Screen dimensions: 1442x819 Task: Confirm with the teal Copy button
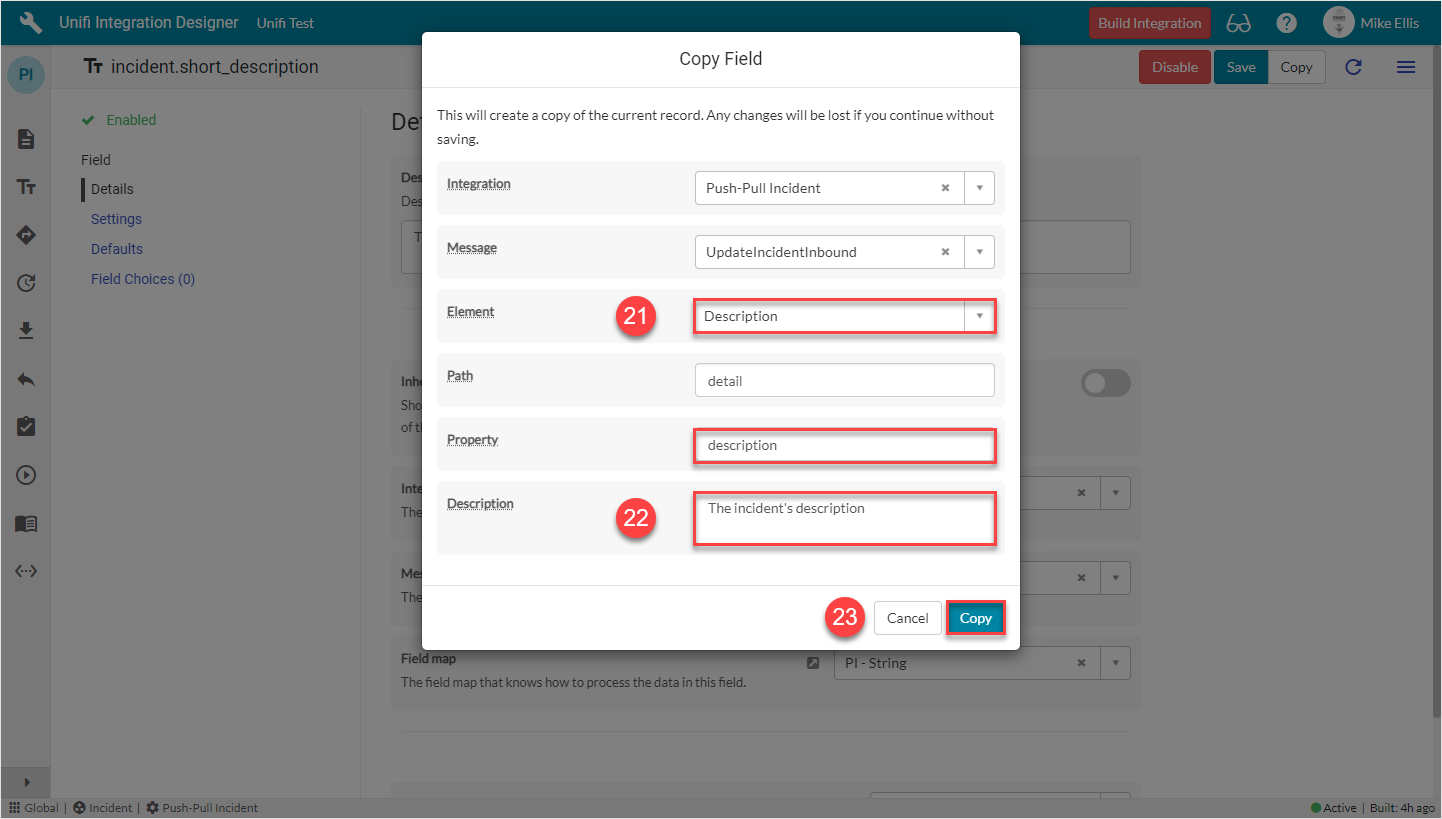[x=975, y=618]
